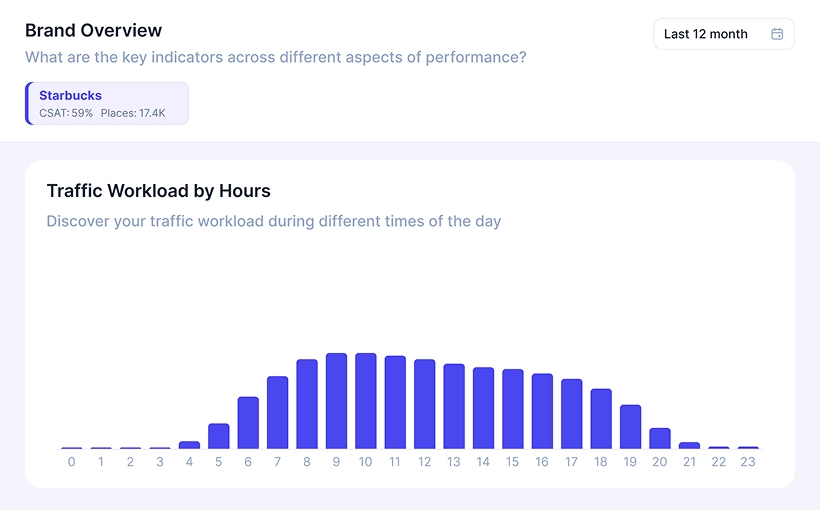This screenshot has width=820, height=510.
Task: Click the bar for hour 8
Action: point(307,404)
